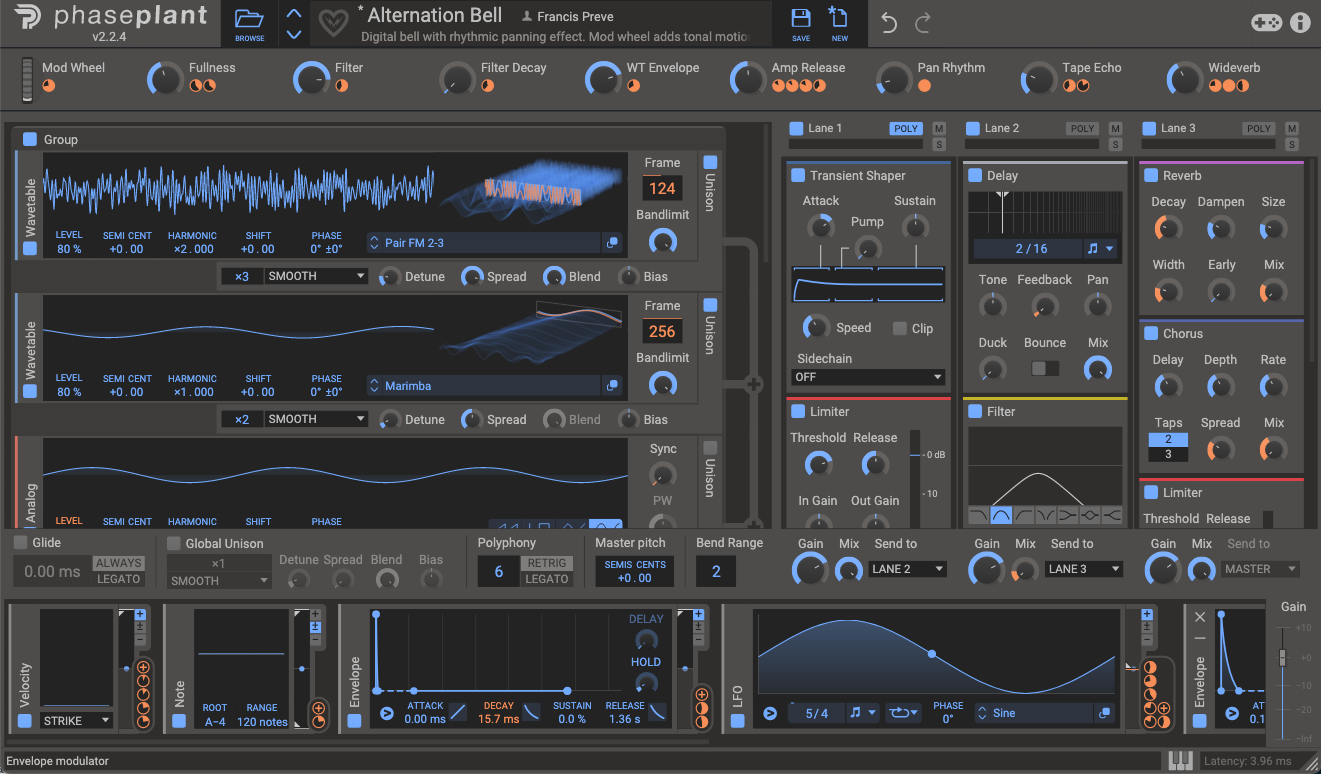
Task: Click the plus between generator groups
Action: [x=753, y=383]
